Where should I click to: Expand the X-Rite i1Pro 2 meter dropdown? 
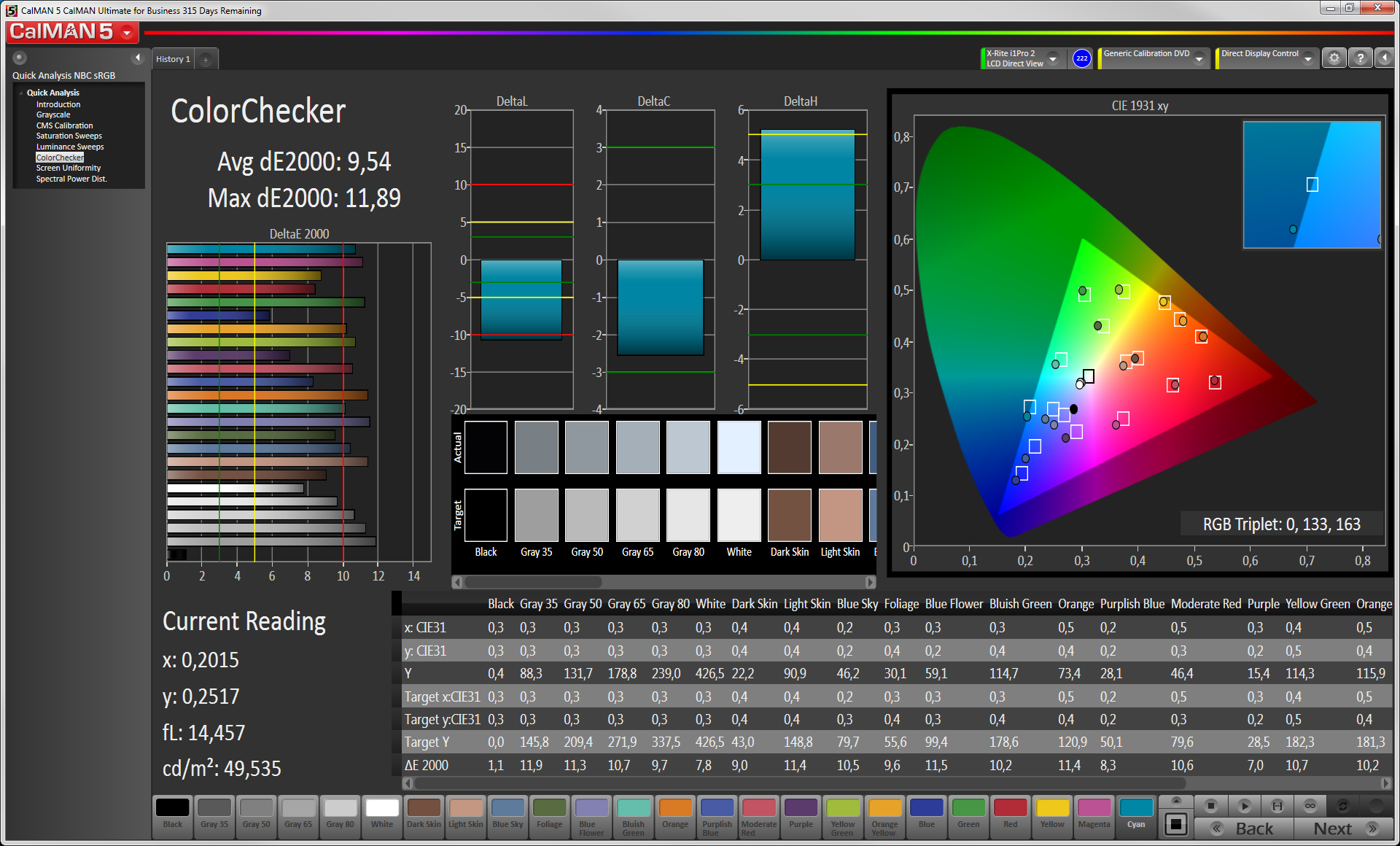click(x=1052, y=58)
